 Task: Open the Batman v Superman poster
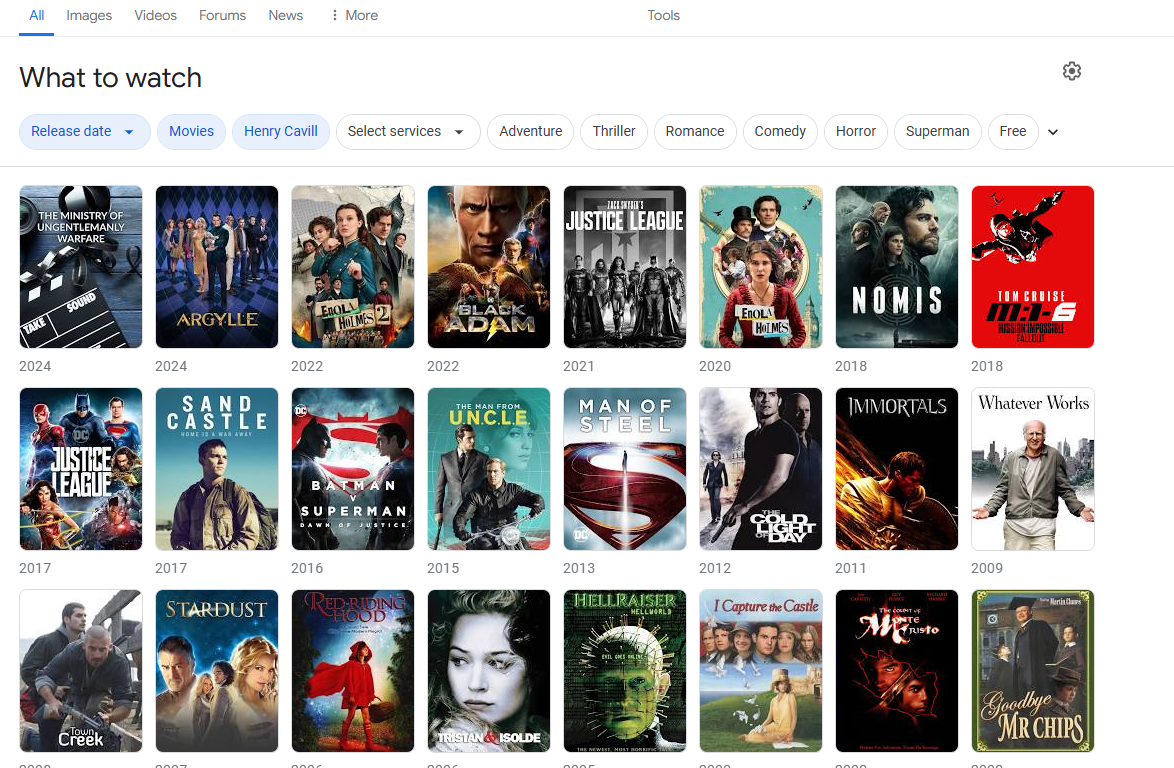click(353, 469)
